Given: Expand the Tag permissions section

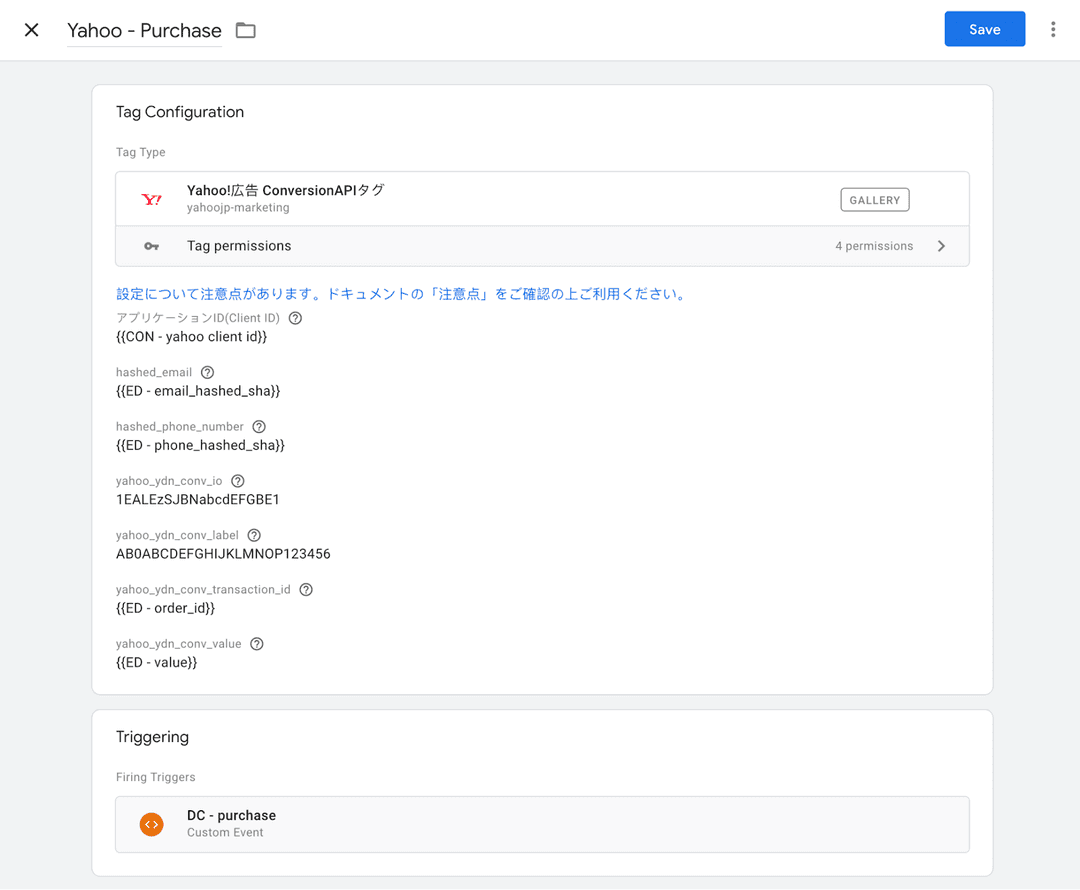Looking at the screenshot, I should [941, 245].
